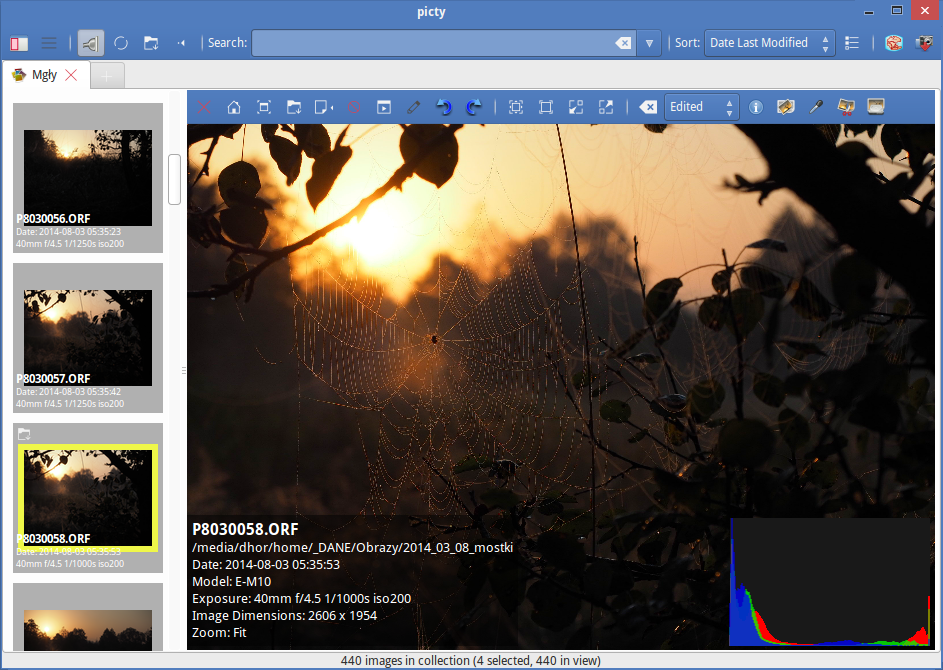Click the camera import icon

[x=924, y=43]
